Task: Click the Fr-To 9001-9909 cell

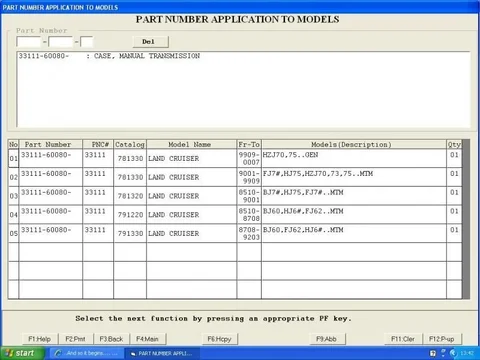Action: click(249, 177)
